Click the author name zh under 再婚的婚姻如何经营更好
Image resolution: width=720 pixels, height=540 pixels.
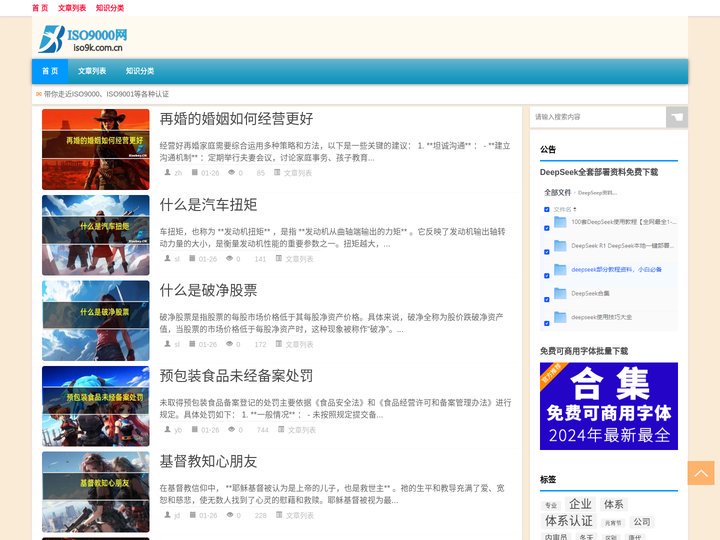178,173
